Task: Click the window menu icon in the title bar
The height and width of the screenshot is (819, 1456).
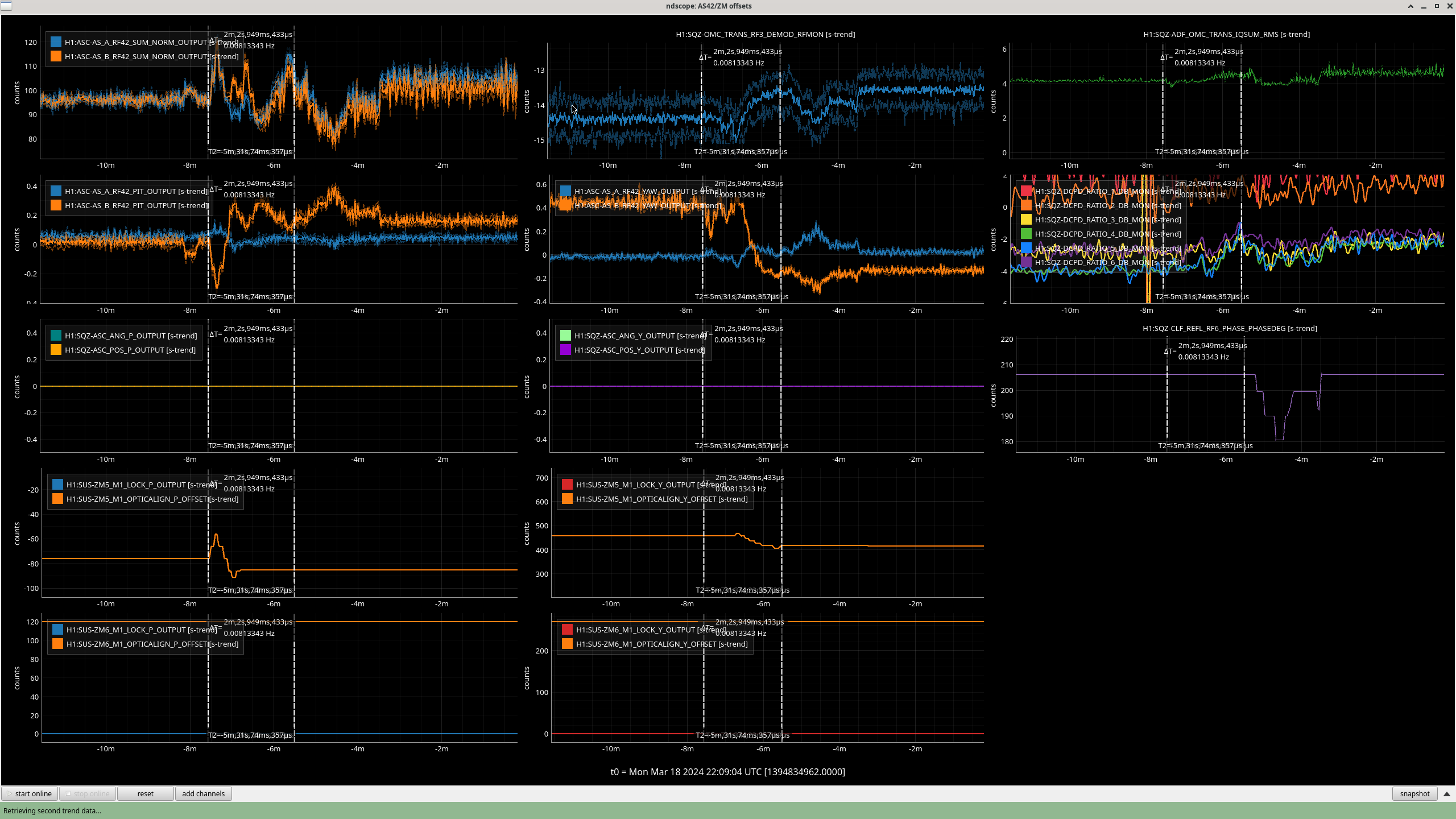Action: tap(6, 6)
